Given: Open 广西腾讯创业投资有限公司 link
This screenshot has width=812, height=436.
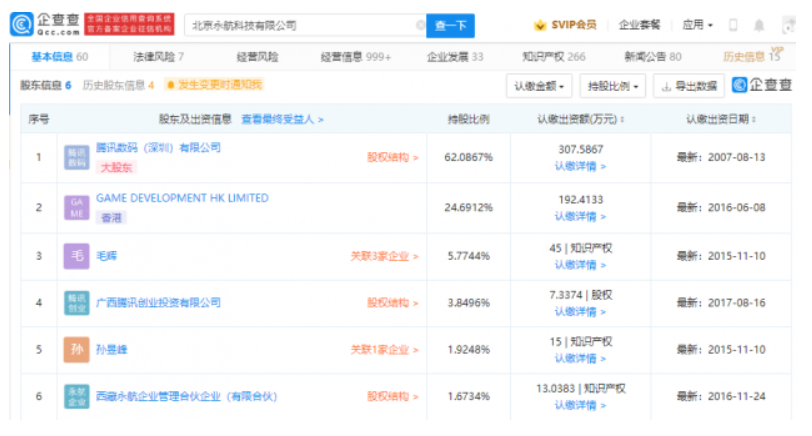Looking at the screenshot, I should (x=158, y=303).
